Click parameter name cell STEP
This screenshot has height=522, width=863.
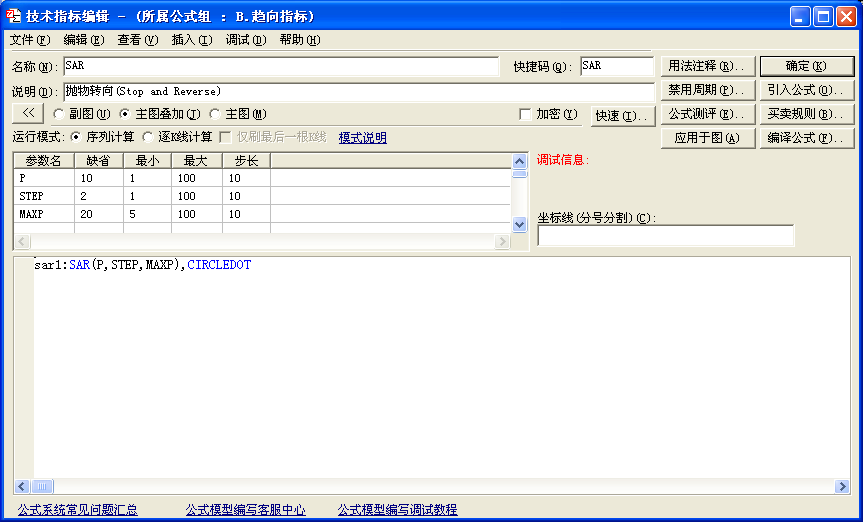tap(44, 196)
